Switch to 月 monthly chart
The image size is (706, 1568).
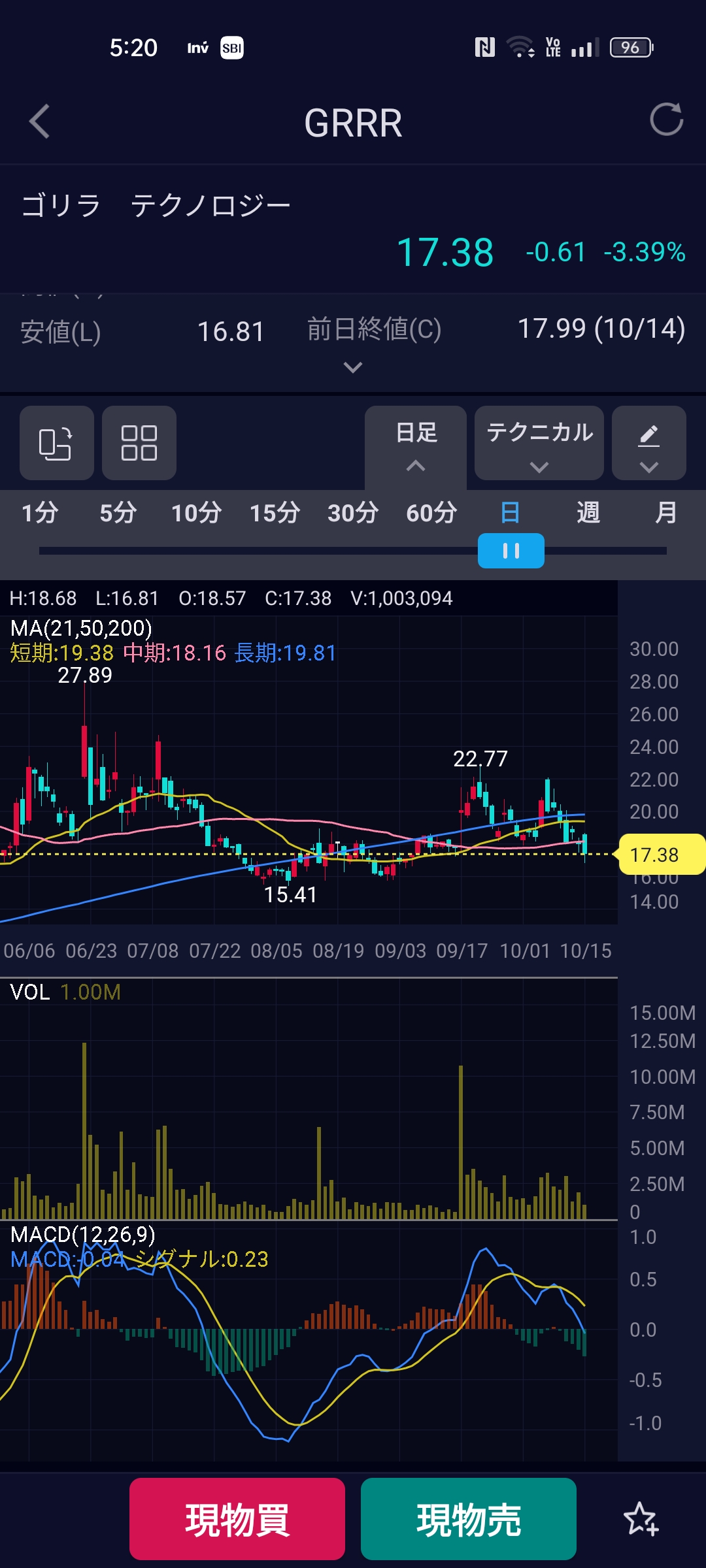666,513
